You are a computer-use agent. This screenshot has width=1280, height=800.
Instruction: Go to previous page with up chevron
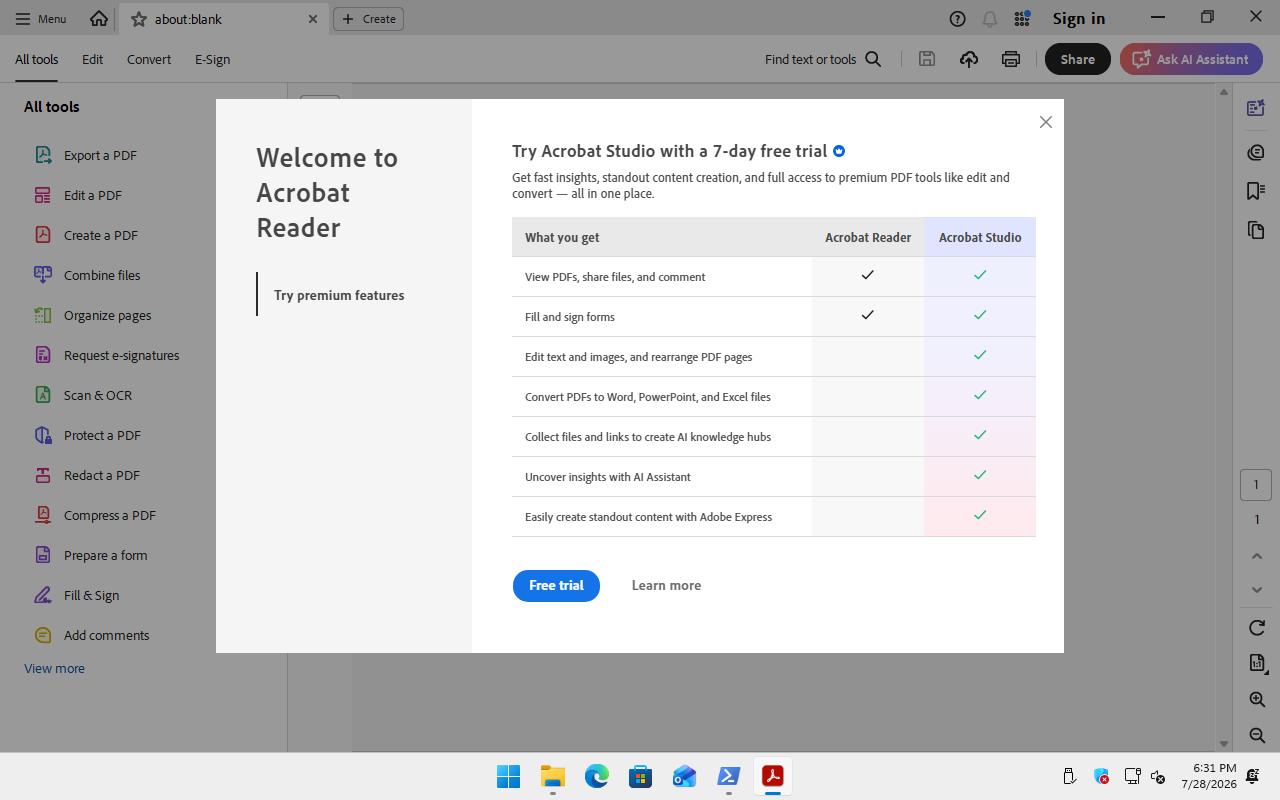1257,556
